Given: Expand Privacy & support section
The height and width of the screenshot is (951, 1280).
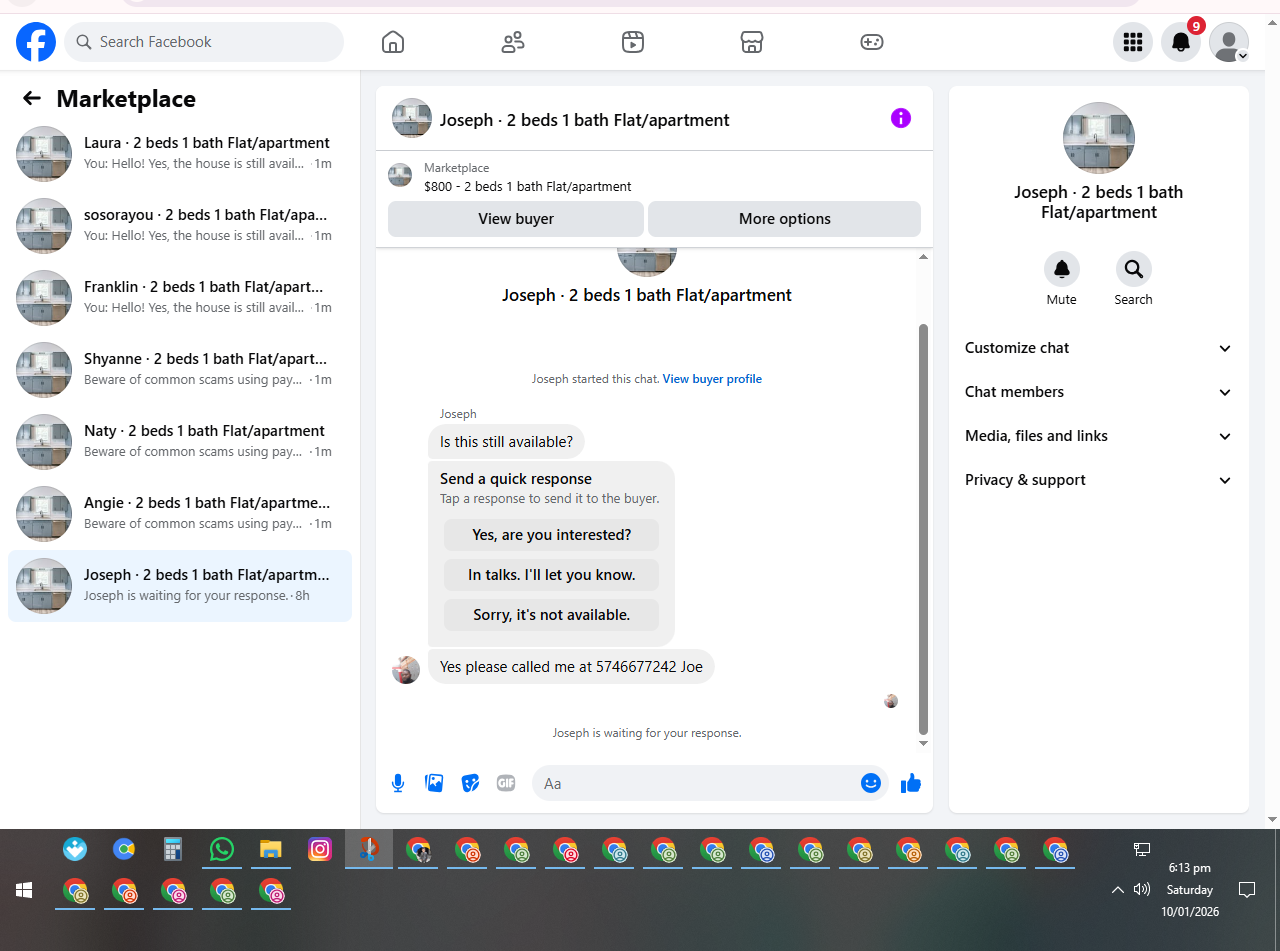Looking at the screenshot, I should [x=1099, y=480].
